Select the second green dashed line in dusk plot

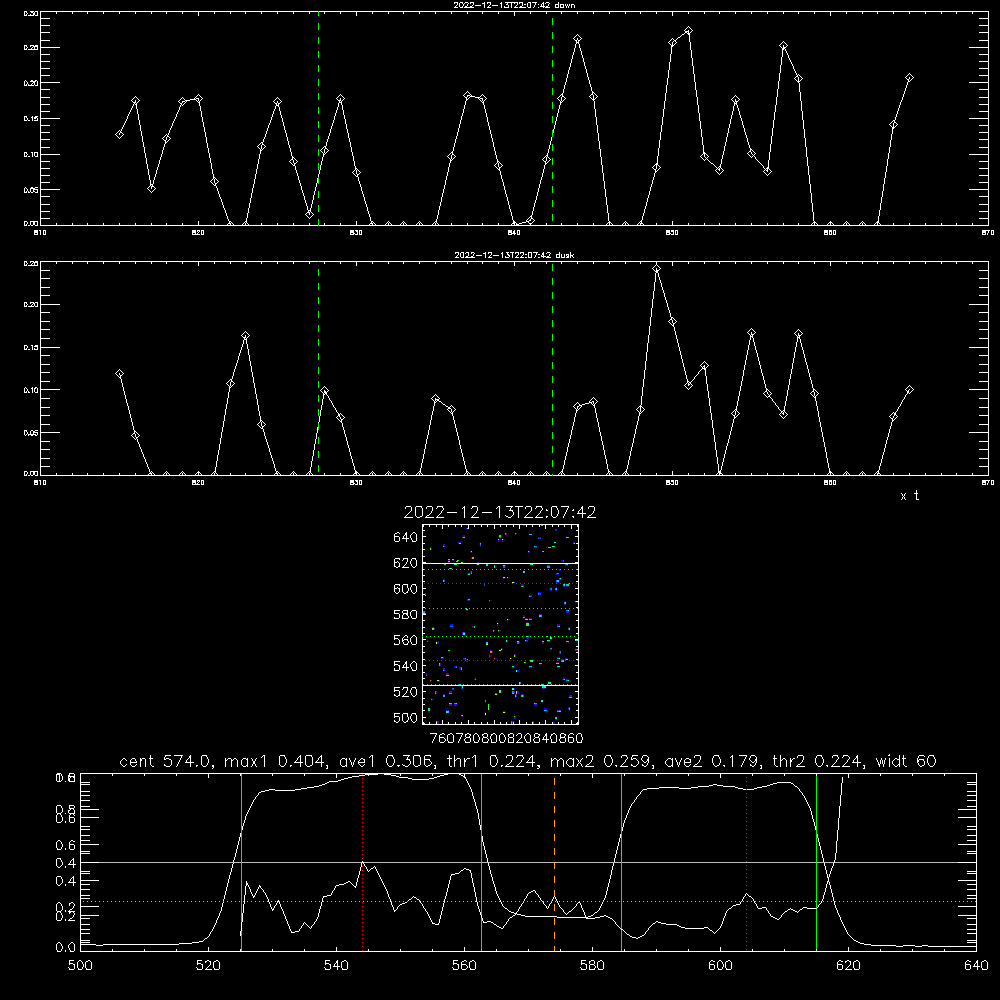point(552,369)
